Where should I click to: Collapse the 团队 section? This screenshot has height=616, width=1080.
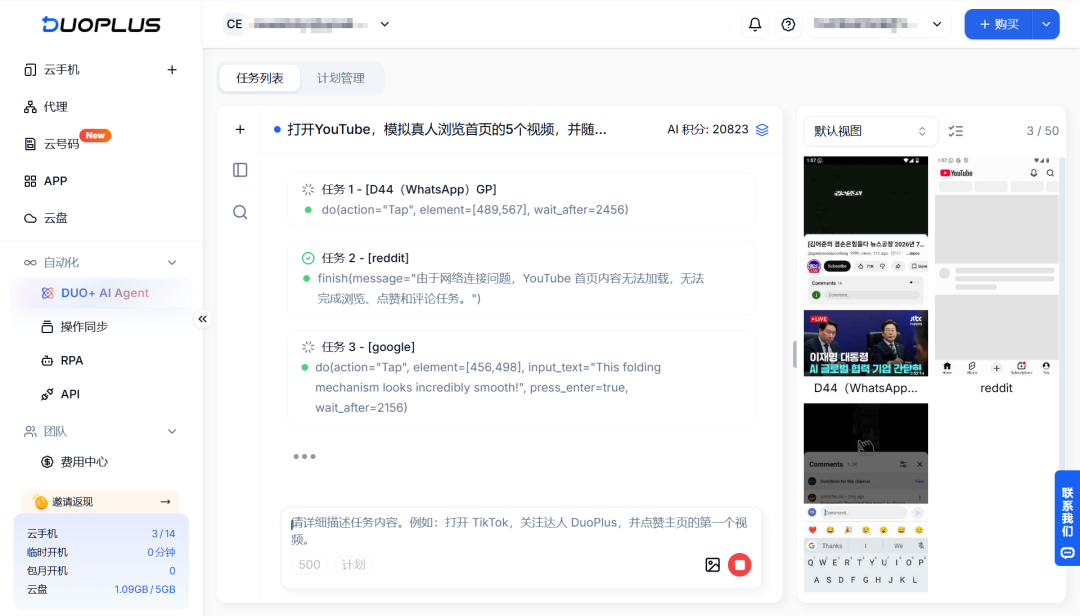[172, 431]
